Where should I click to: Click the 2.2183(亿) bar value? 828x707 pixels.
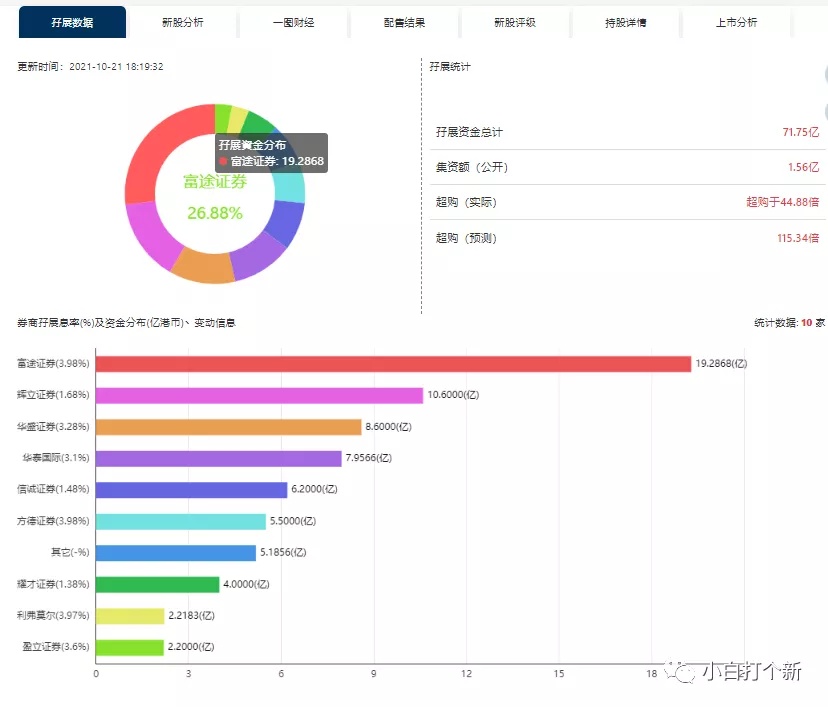pyautogui.click(x=192, y=615)
